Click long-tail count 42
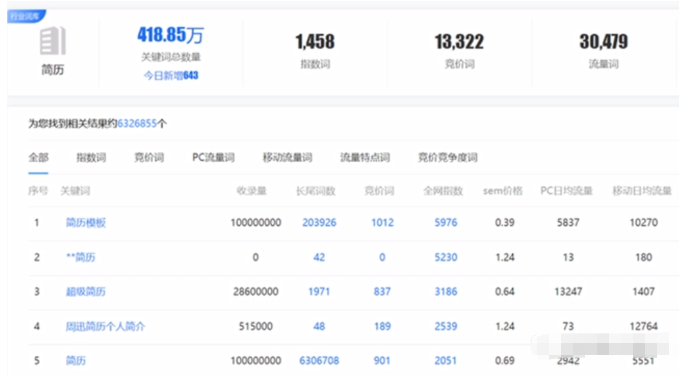The height and width of the screenshot is (384, 679). tap(319, 257)
